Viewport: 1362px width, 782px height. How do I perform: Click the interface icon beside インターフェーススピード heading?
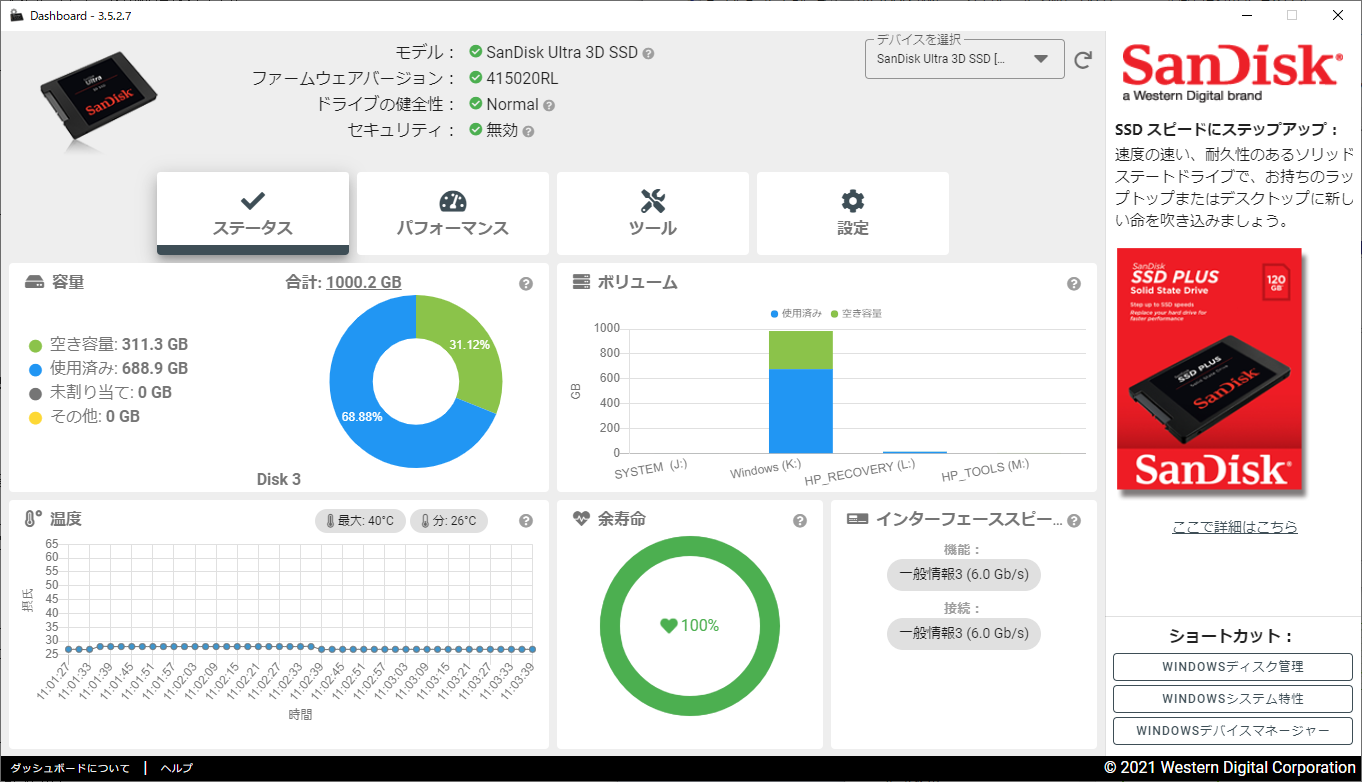[x=856, y=519]
